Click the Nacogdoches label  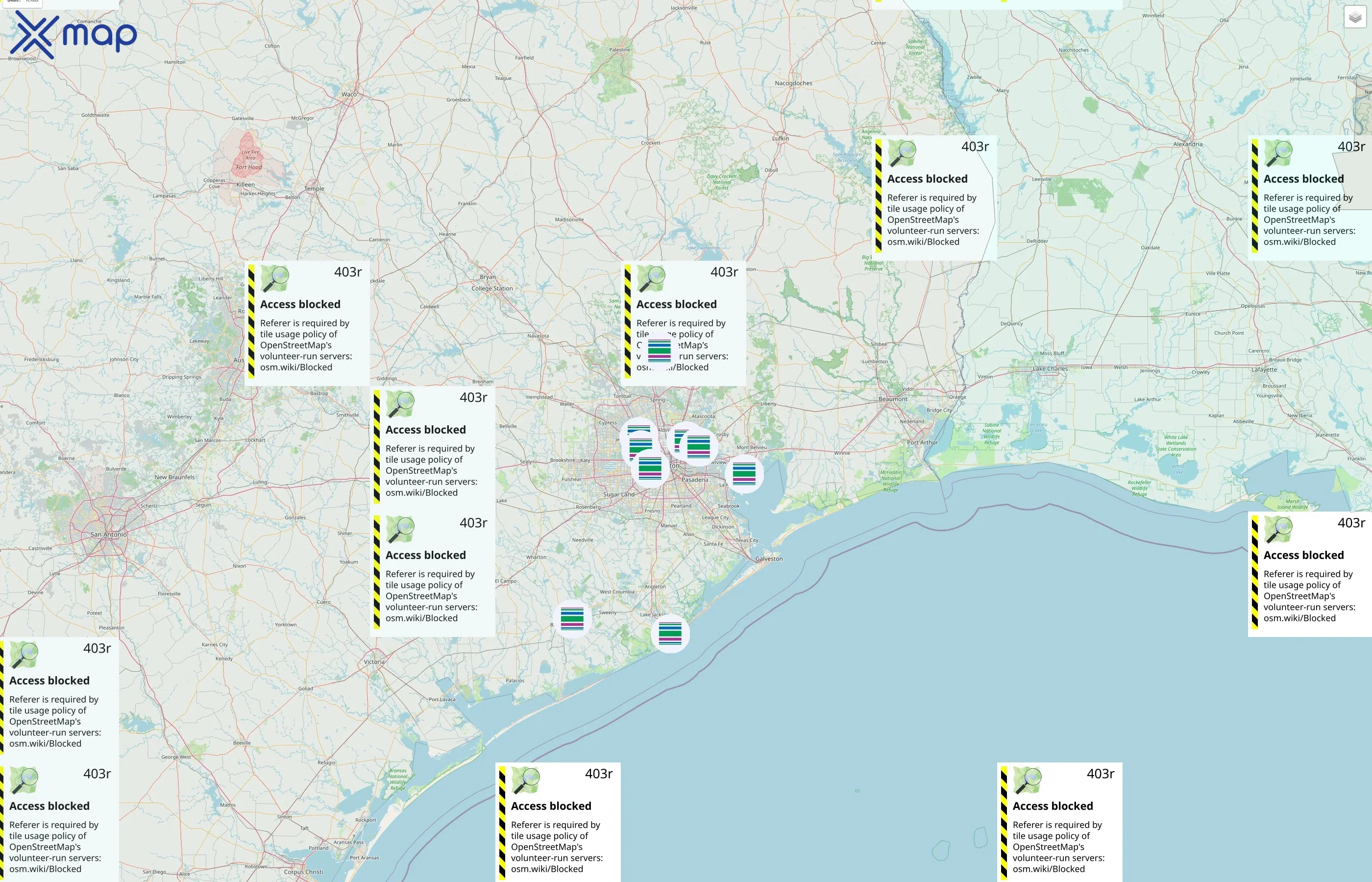794,83
